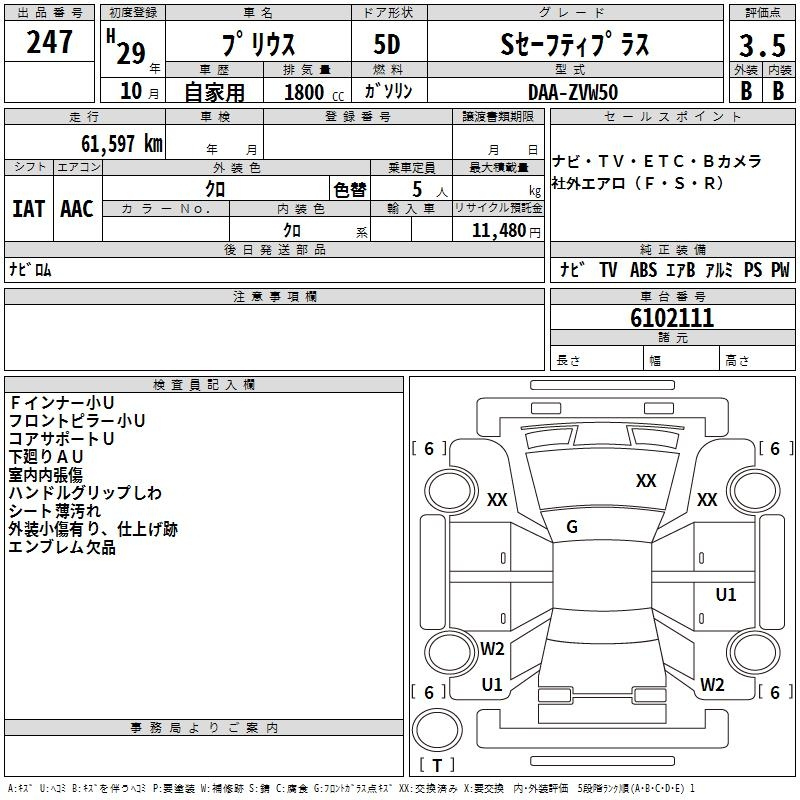Click vehicle history 自家用
The image size is (800, 800).
point(214,92)
